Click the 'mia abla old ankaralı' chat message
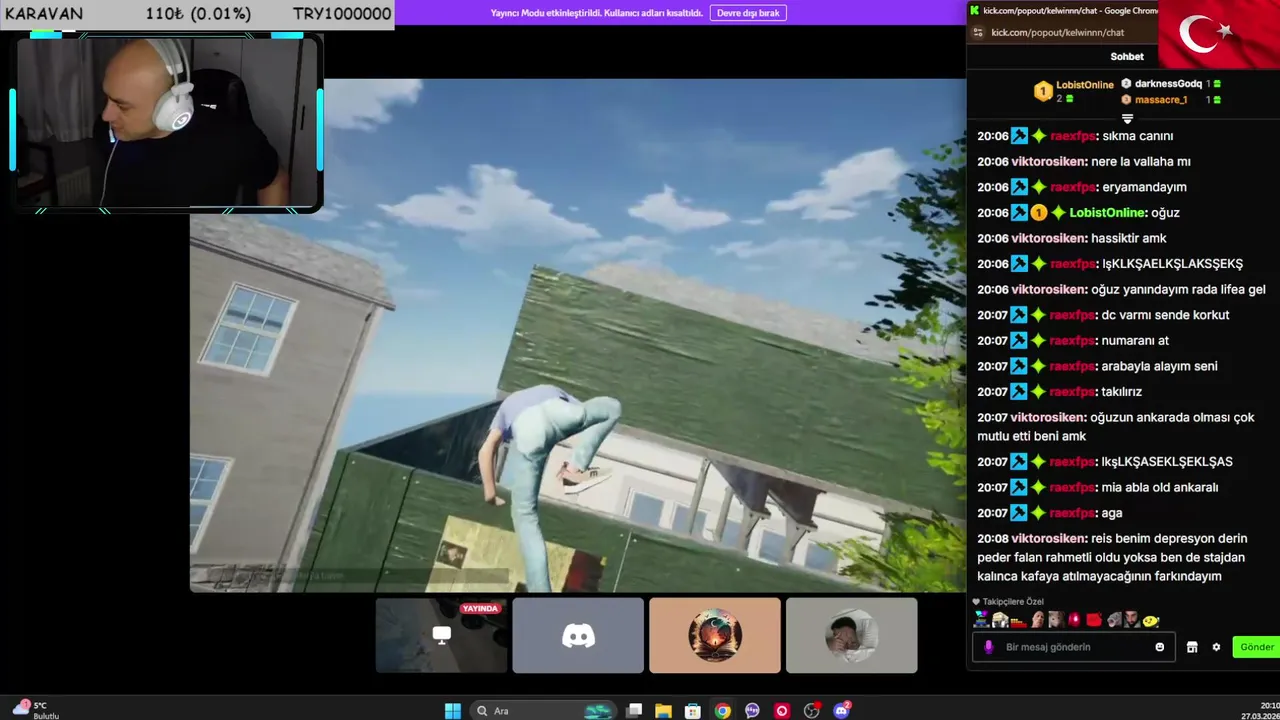 click(1160, 487)
